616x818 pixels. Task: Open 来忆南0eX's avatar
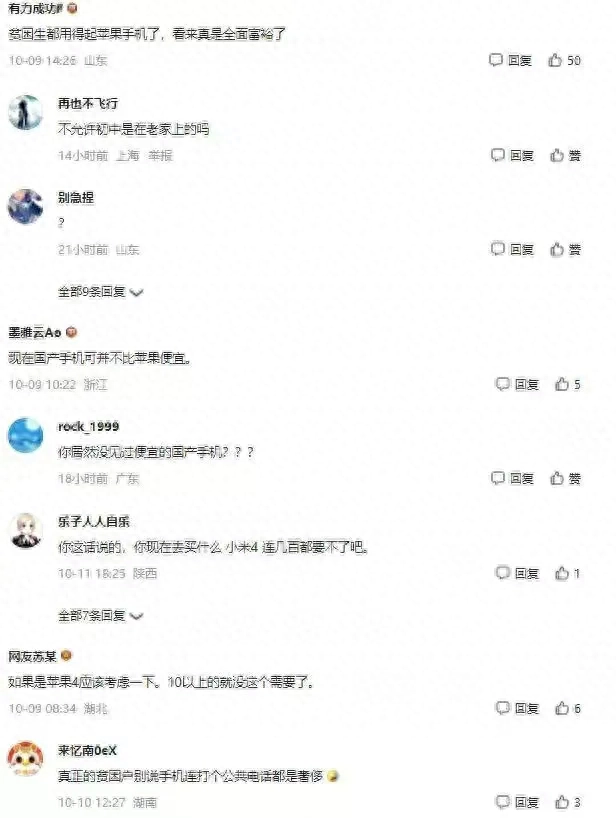26,759
